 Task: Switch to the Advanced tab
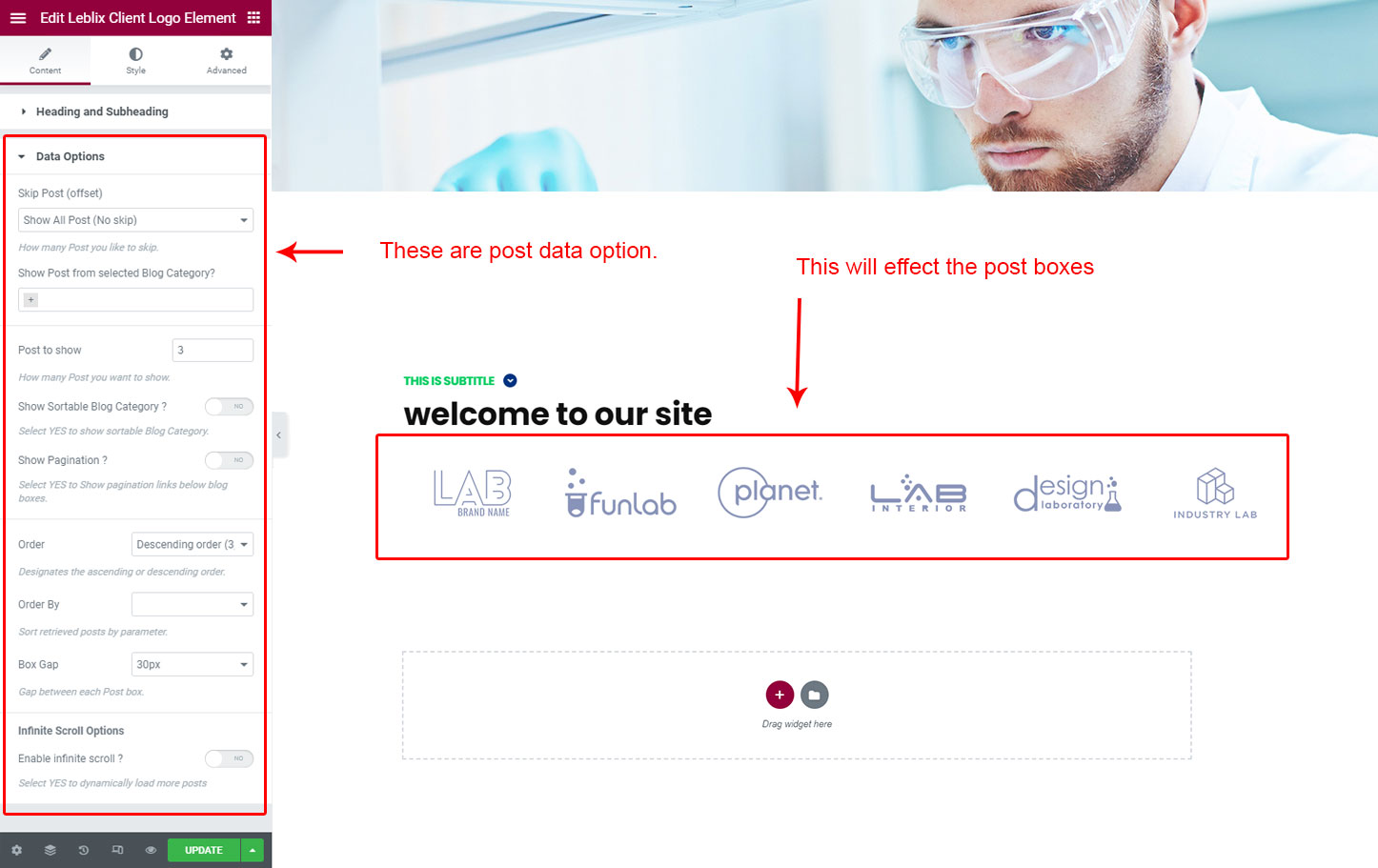pyautogui.click(x=226, y=60)
